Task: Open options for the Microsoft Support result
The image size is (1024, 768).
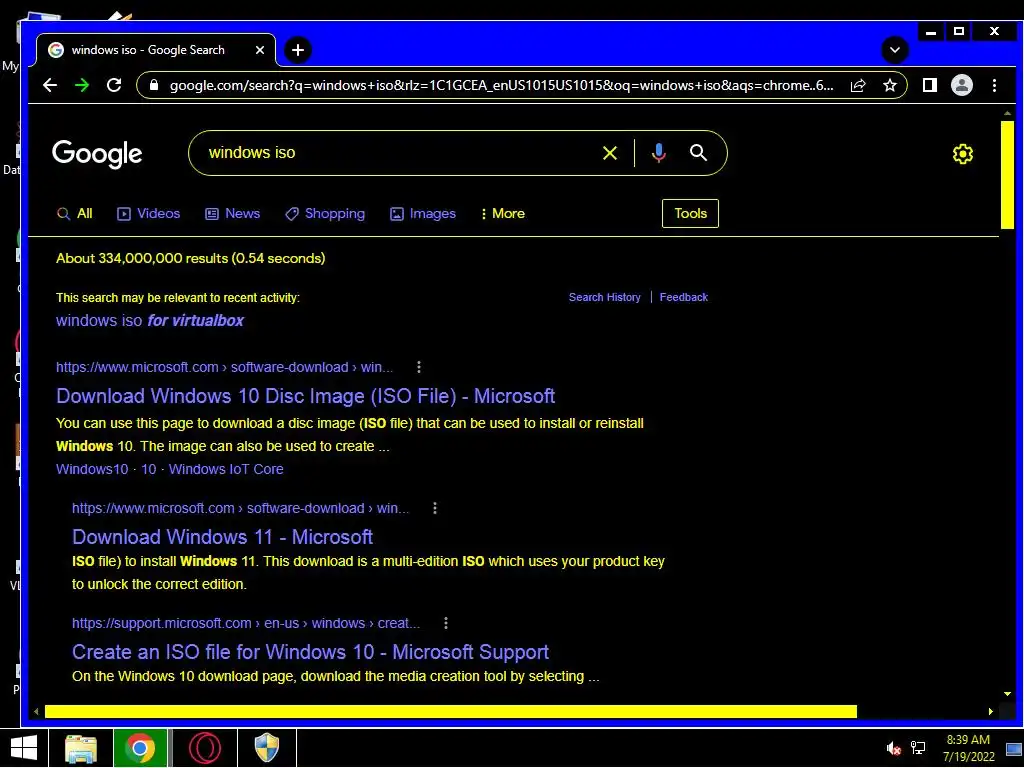Action: [446, 623]
